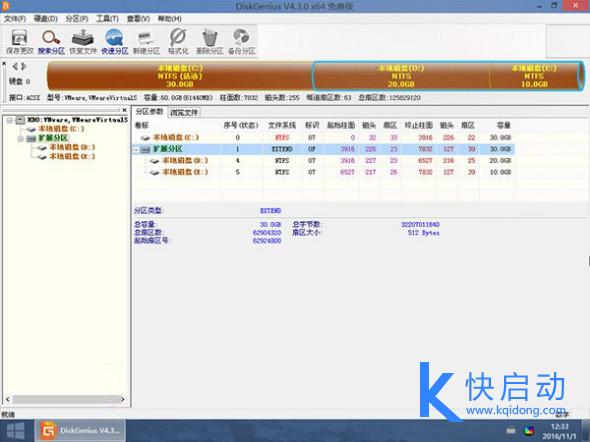Collapse the extended partition row in the table
Image resolution: width=590 pixels, height=442 pixels.
click(136, 149)
